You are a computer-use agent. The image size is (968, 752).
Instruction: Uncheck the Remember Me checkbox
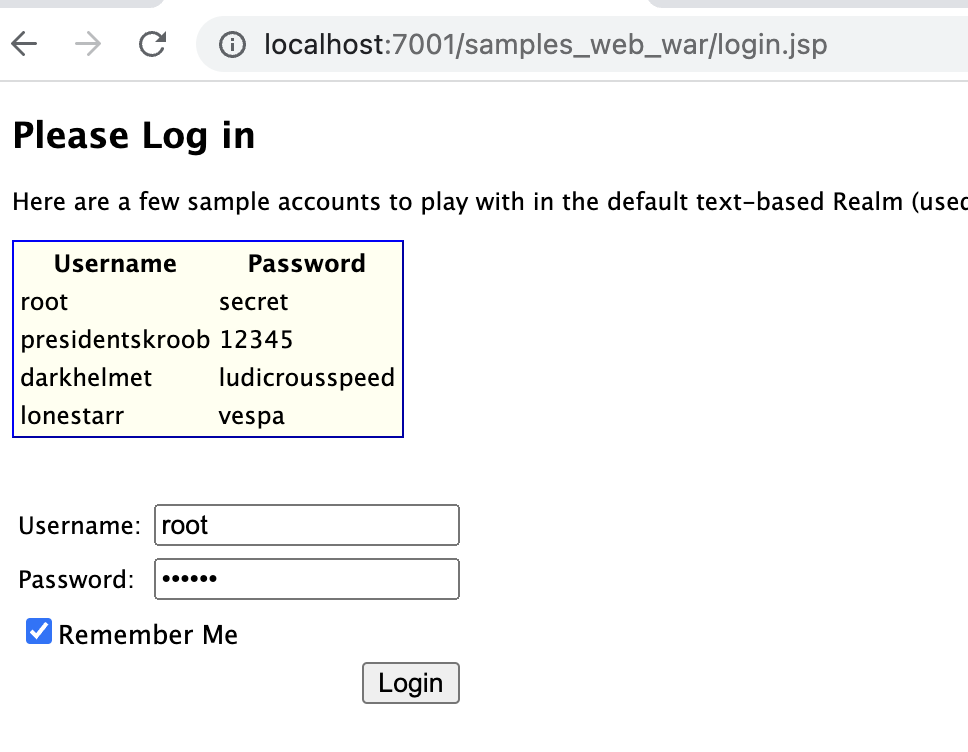pos(39,632)
